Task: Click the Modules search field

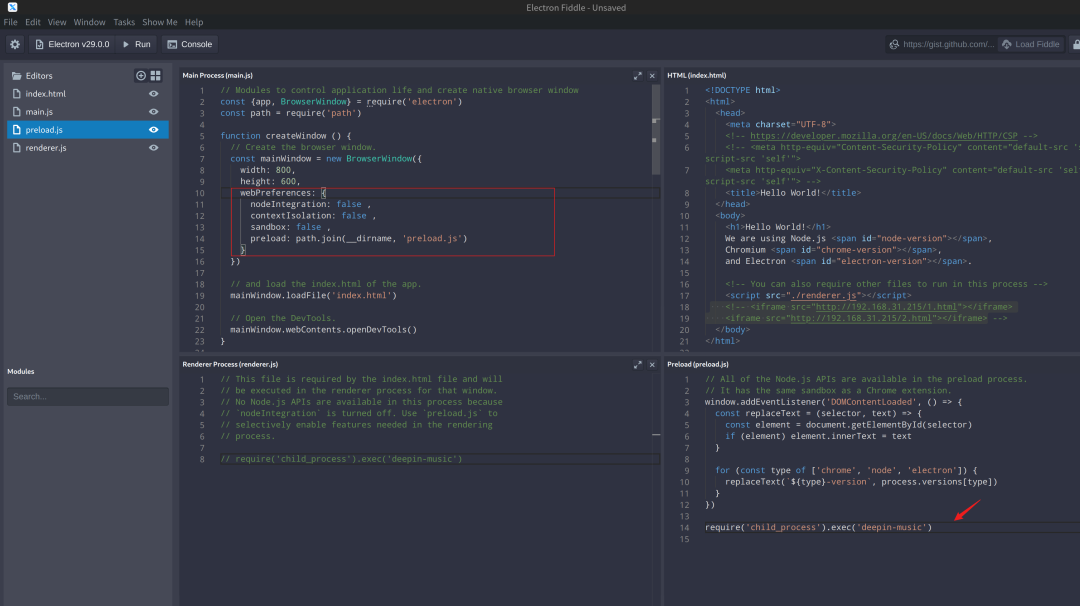Action: tap(88, 396)
